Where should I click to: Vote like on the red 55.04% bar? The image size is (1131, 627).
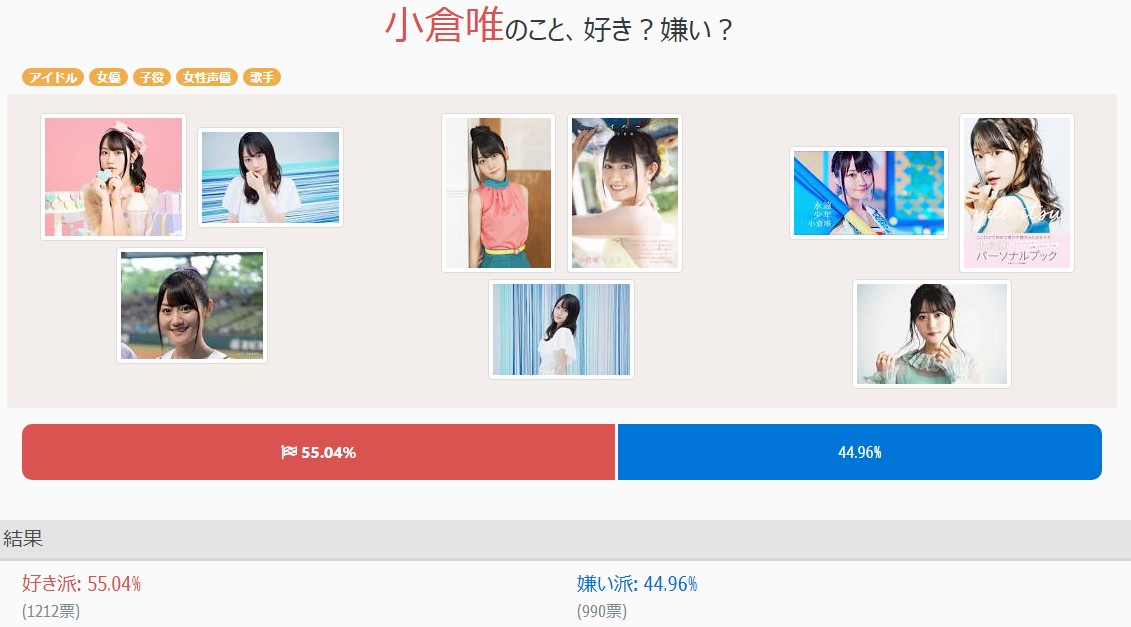318,452
